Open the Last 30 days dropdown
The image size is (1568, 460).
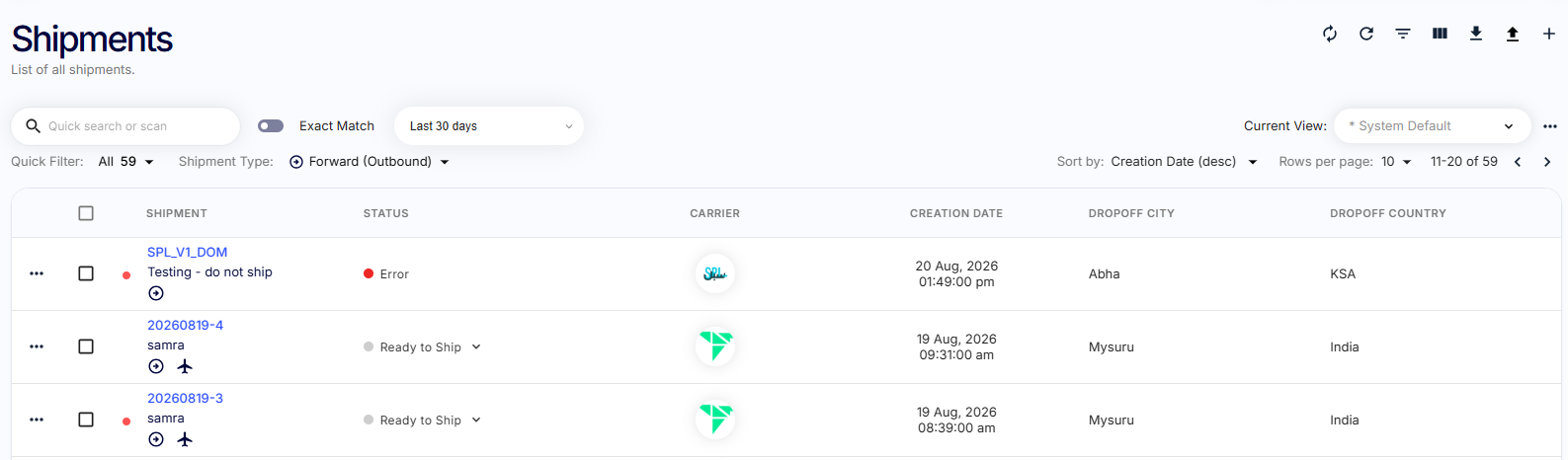point(489,126)
